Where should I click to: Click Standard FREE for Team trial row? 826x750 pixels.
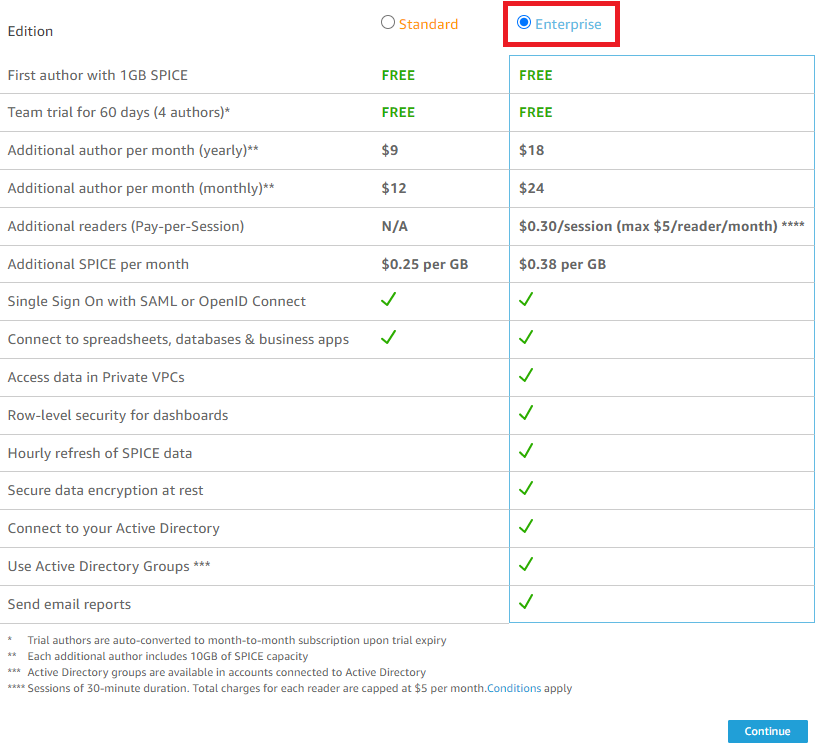(398, 113)
